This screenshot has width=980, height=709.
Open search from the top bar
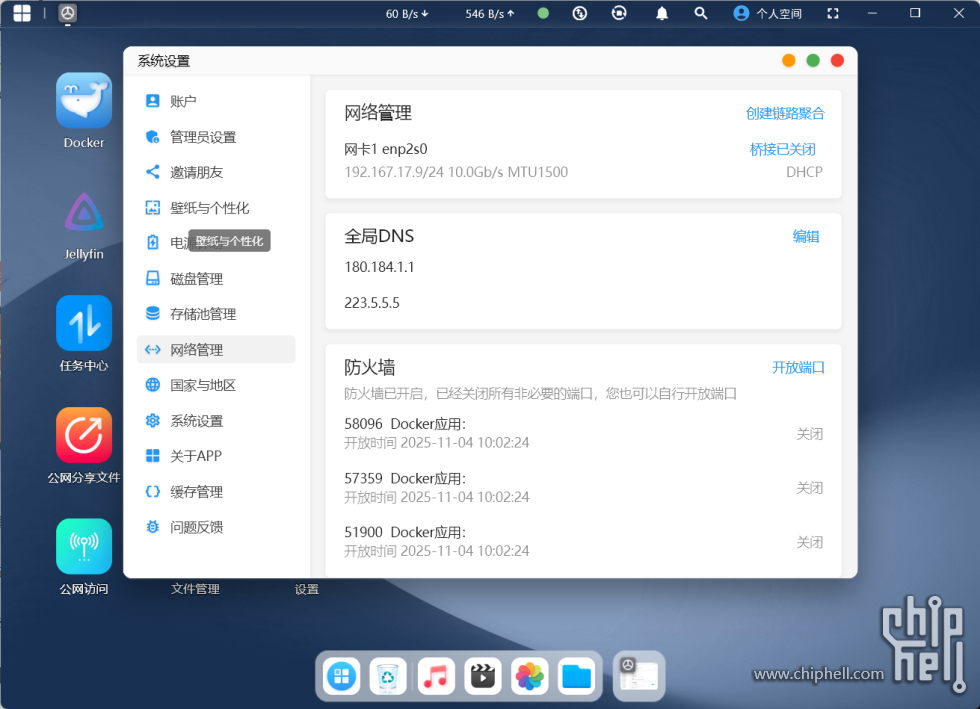(700, 13)
